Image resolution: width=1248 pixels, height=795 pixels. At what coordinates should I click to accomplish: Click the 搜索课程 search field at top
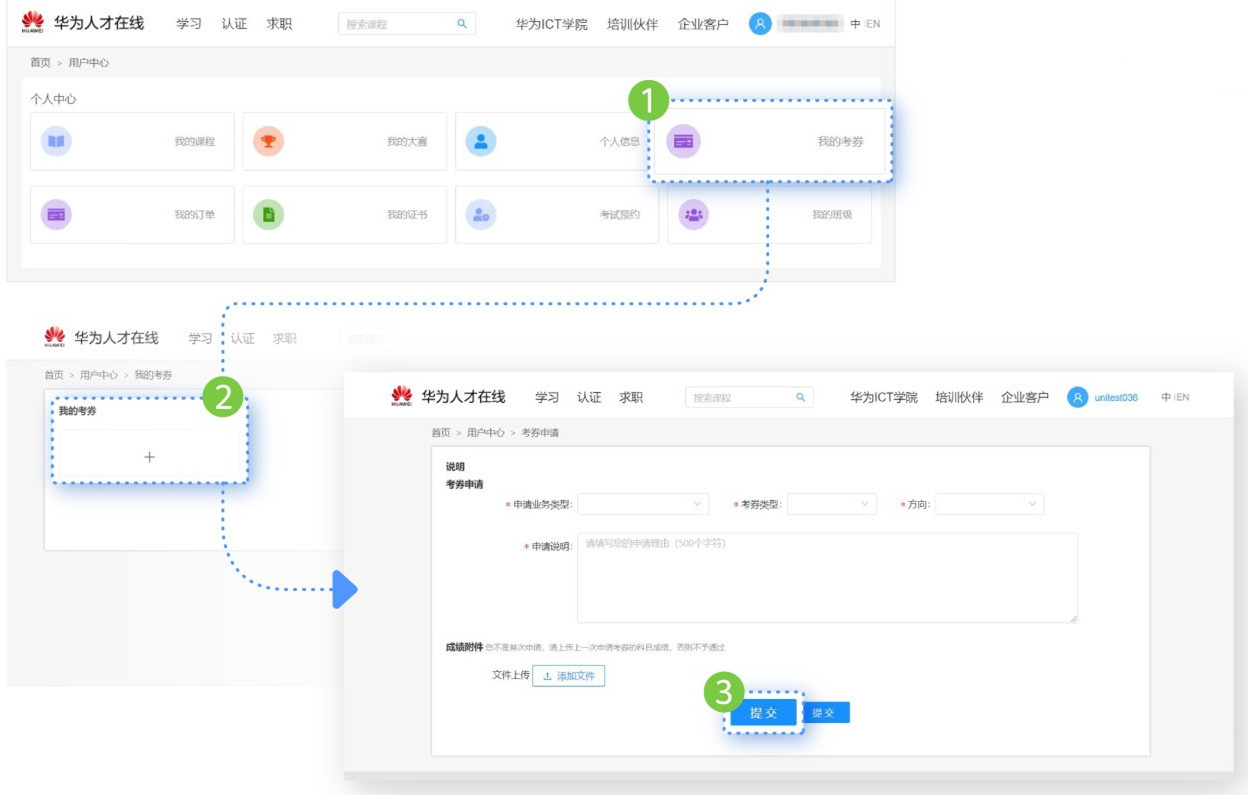(x=397, y=24)
